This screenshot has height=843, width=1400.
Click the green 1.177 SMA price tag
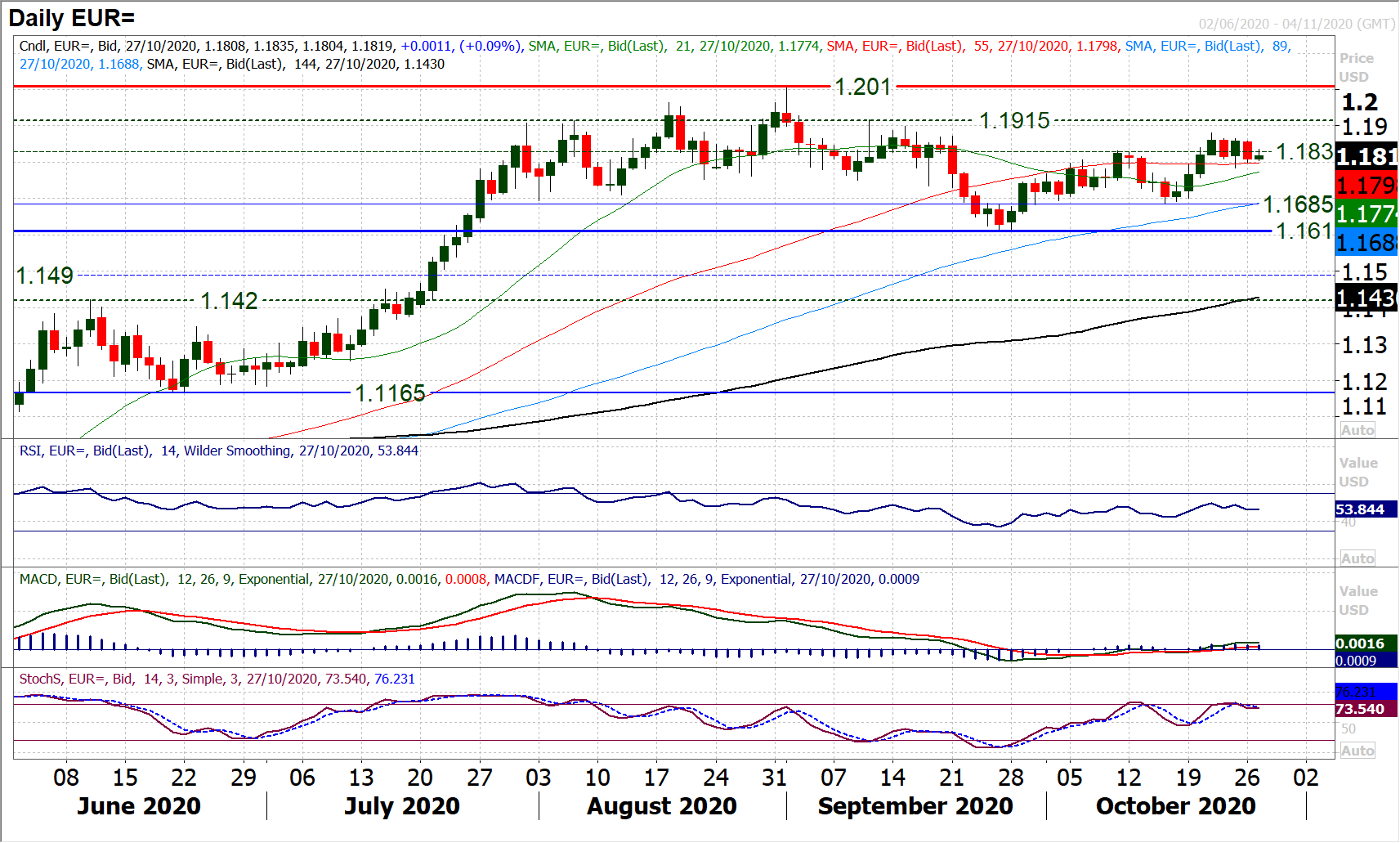tap(1366, 214)
